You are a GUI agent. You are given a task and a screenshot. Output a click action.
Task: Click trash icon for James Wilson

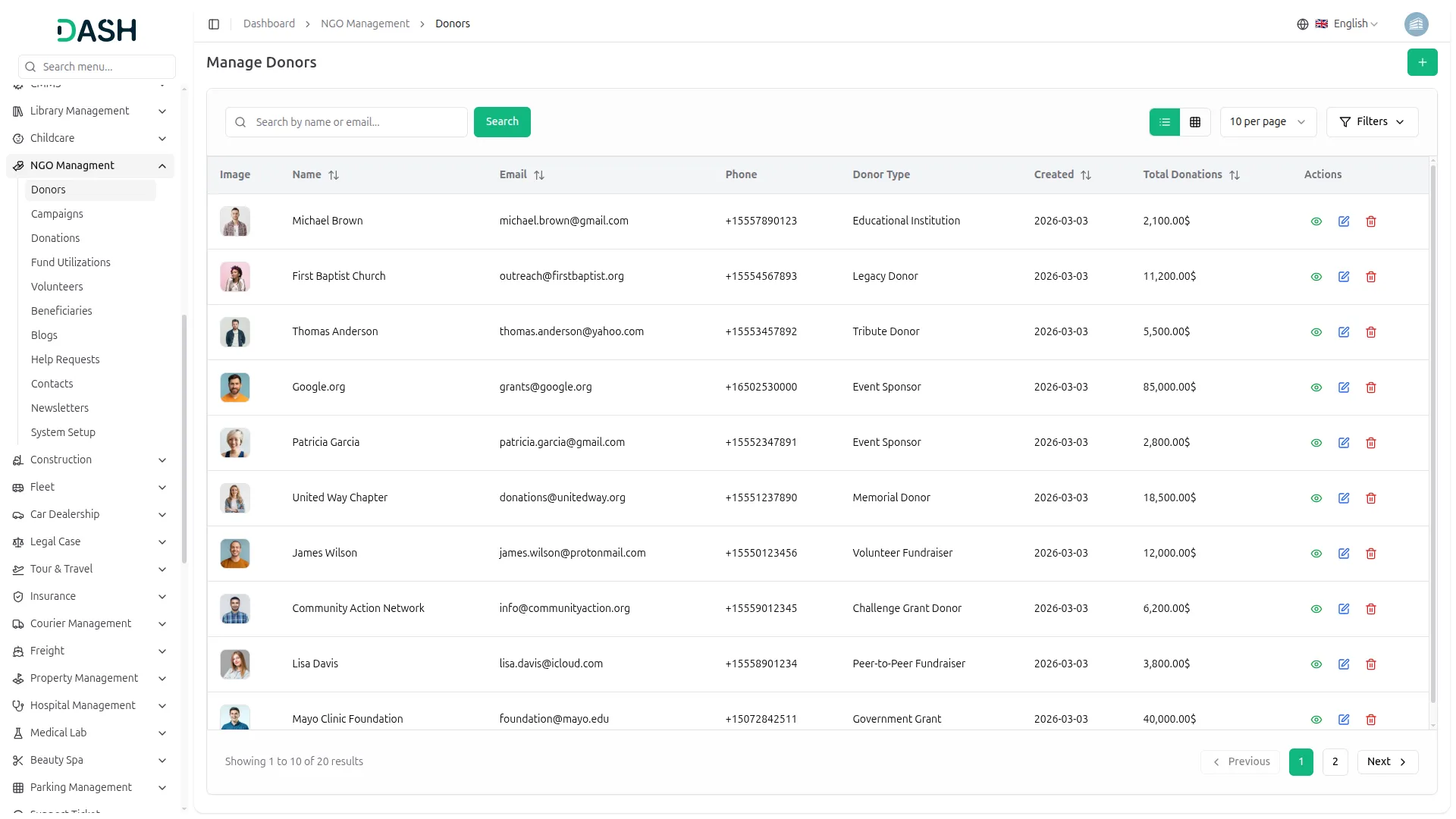1370,554
